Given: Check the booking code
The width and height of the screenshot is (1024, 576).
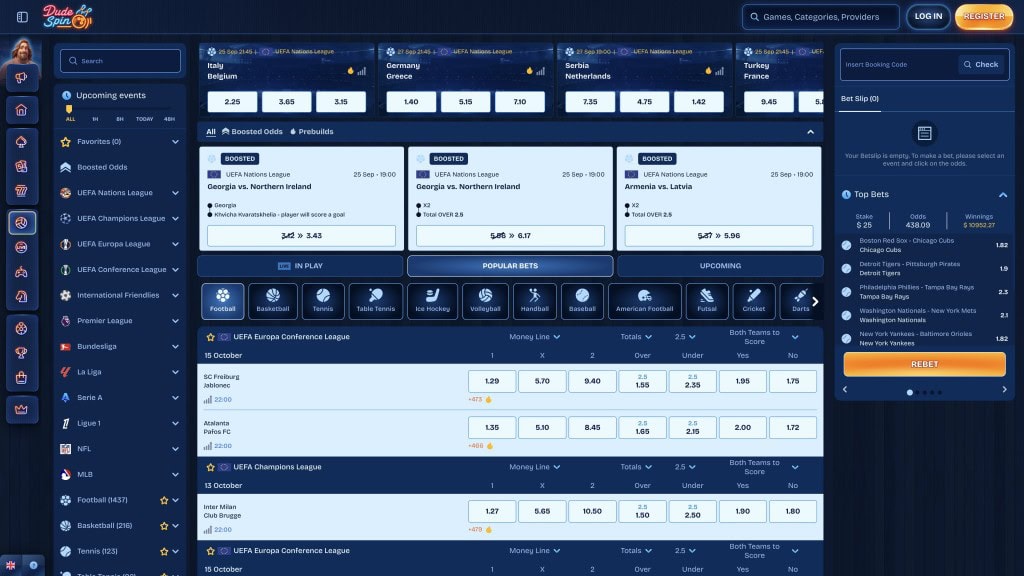Looking at the screenshot, I should [982, 65].
